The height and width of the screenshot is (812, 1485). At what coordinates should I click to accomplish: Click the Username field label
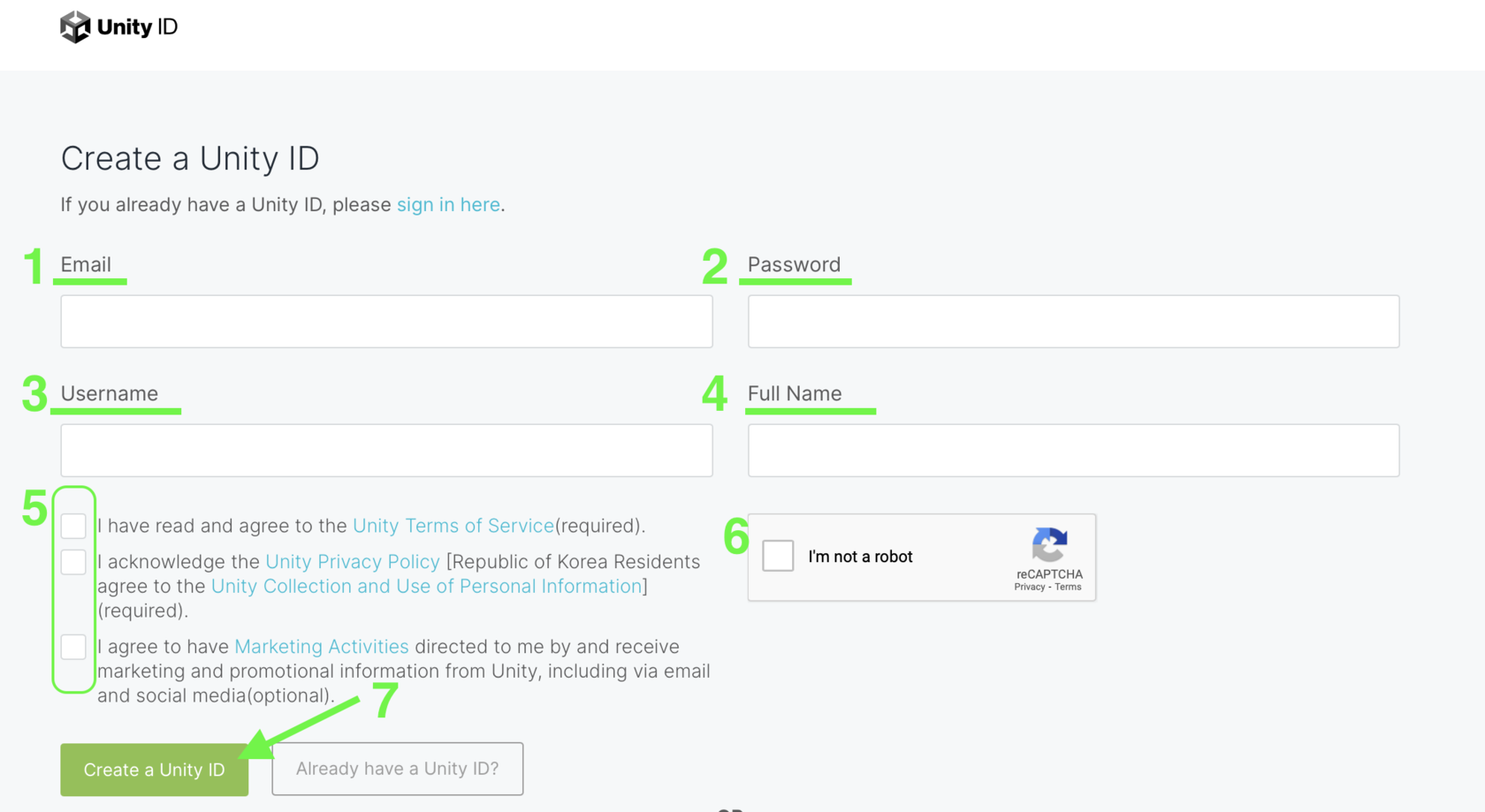[110, 394]
